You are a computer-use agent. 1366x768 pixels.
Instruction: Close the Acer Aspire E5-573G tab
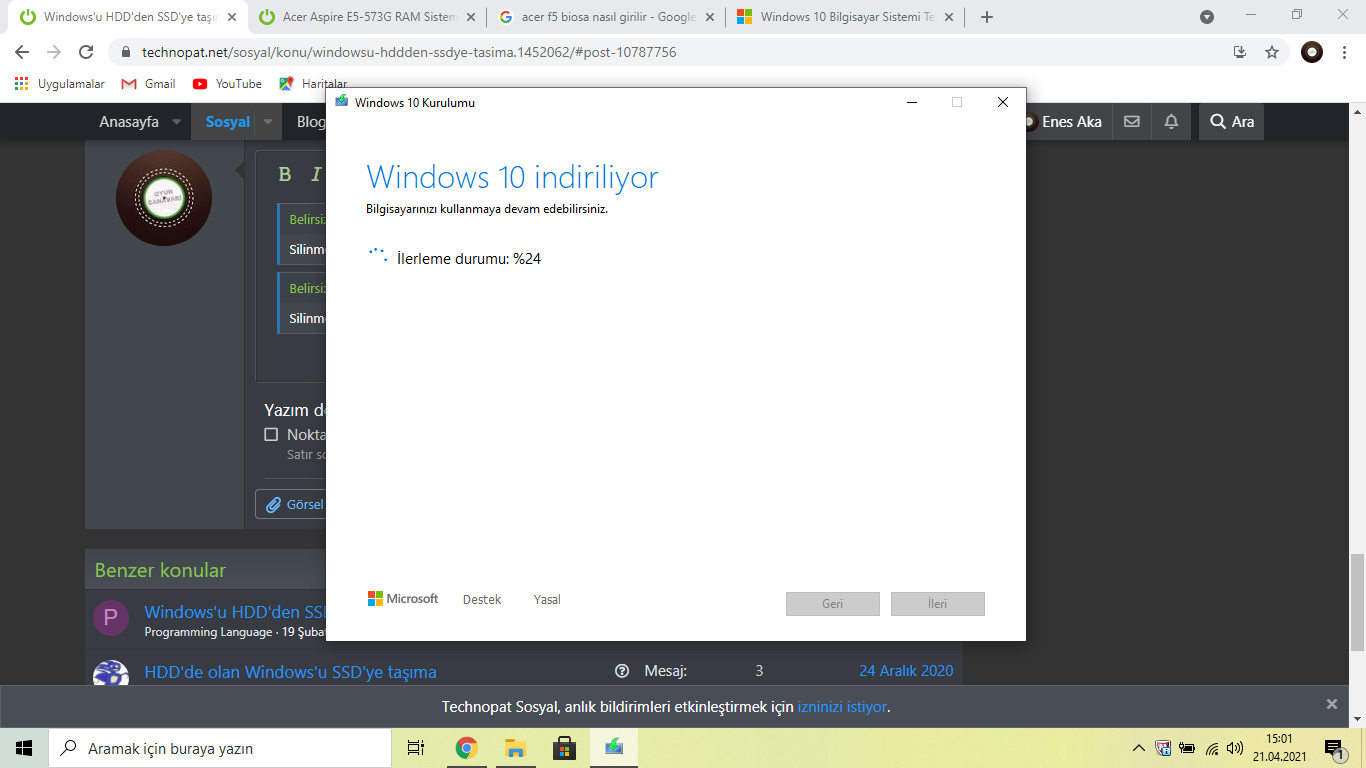(x=472, y=17)
